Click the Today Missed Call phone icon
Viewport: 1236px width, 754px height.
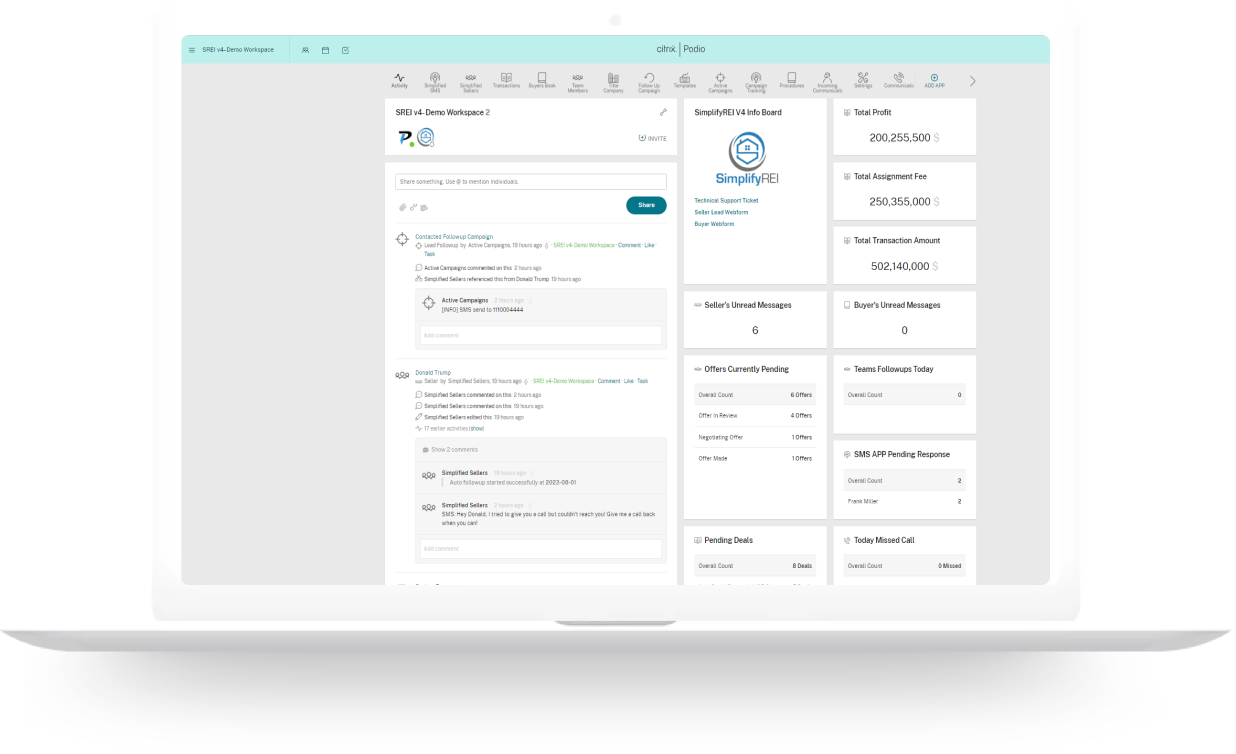pos(848,540)
